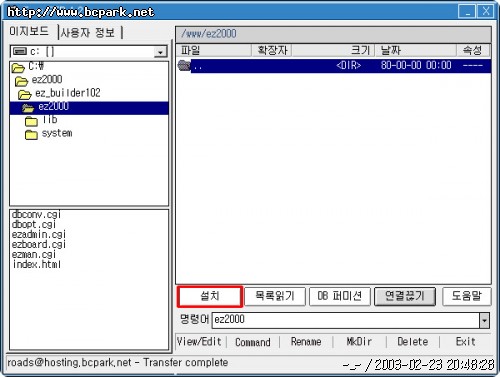Click the highlighted open ez2000 folder icon

pyautogui.click(x=28, y=108)
